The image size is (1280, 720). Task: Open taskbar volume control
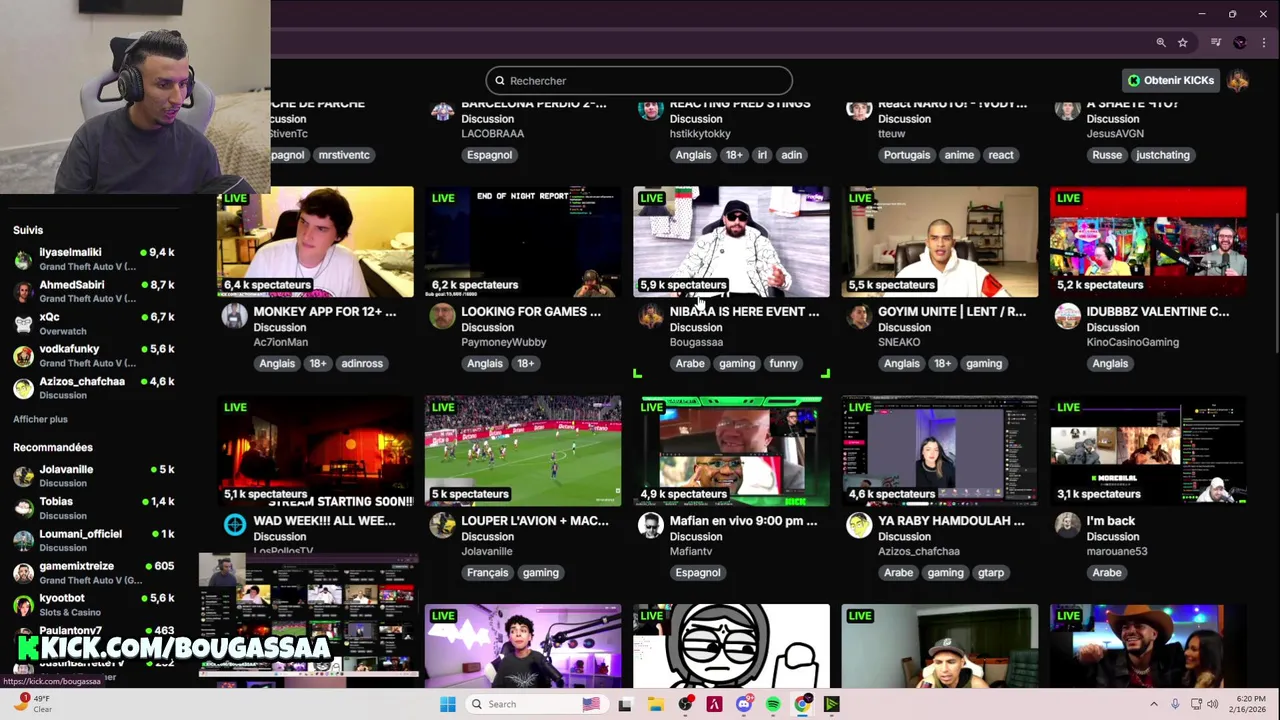click(x=1212, y=704)
